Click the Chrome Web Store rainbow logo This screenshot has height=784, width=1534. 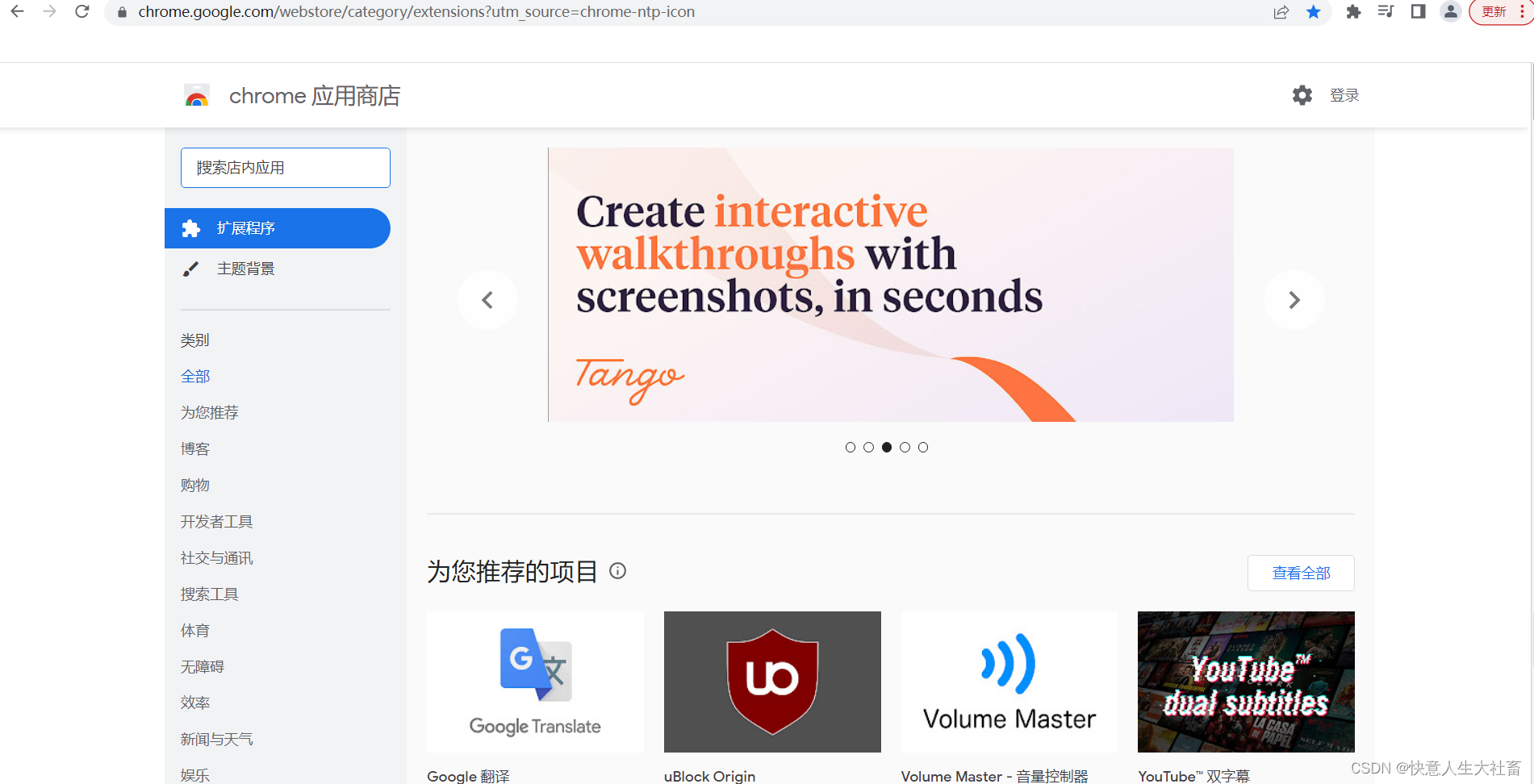click(197, 96)
